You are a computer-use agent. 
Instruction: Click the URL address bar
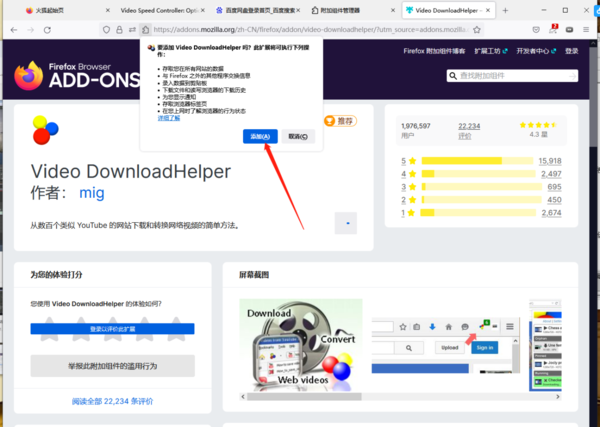[311, 29]
